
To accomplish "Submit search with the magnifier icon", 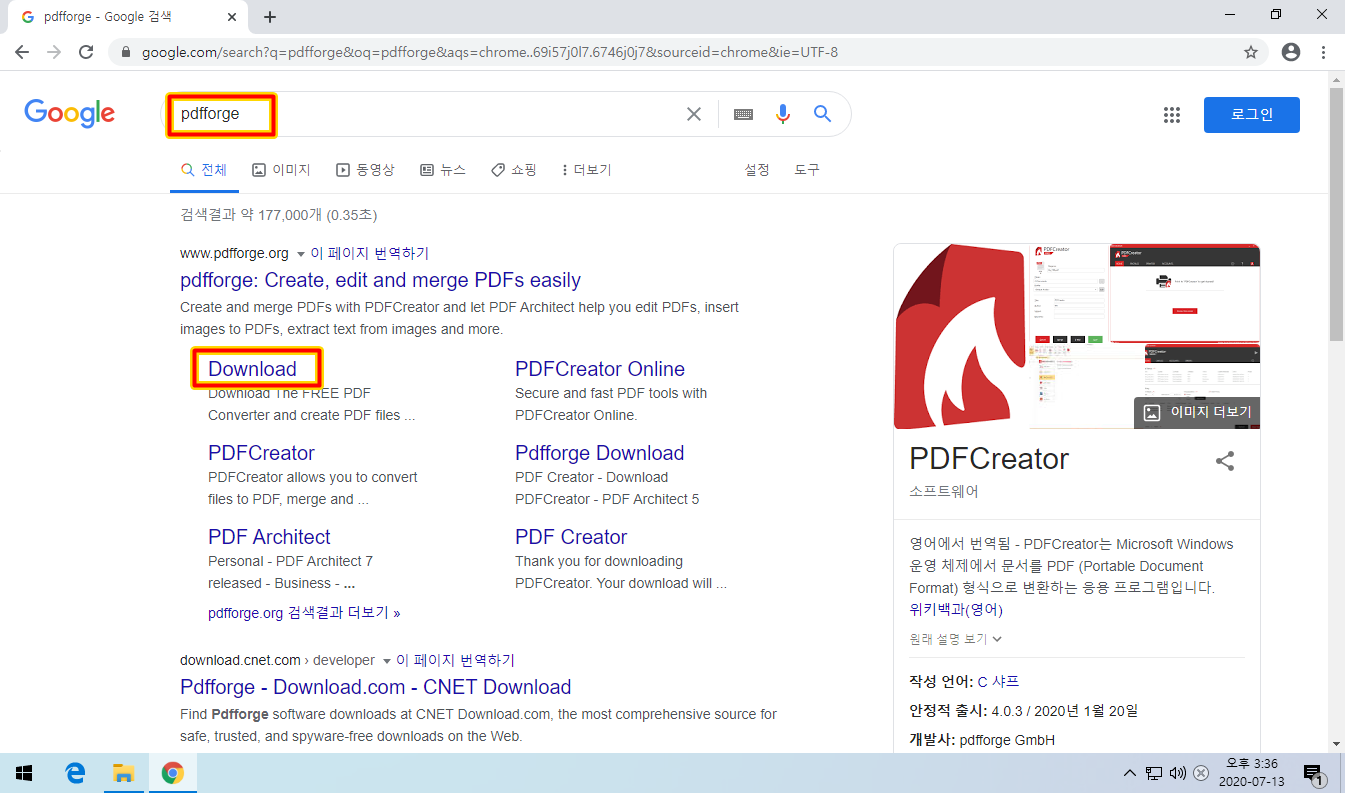I will click(823, 114).
